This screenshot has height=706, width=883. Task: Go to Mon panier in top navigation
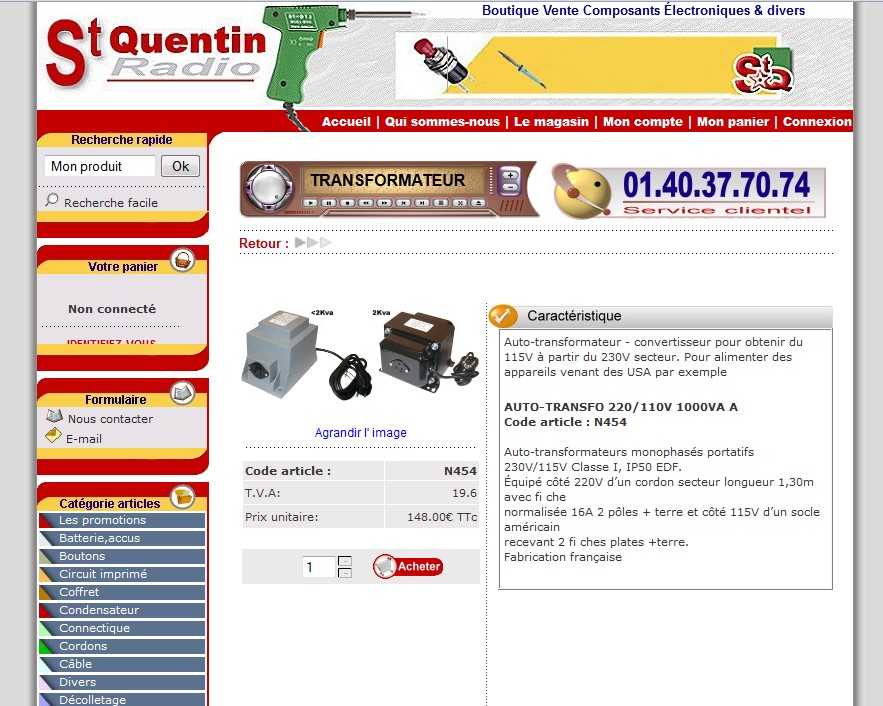(732, 122)
